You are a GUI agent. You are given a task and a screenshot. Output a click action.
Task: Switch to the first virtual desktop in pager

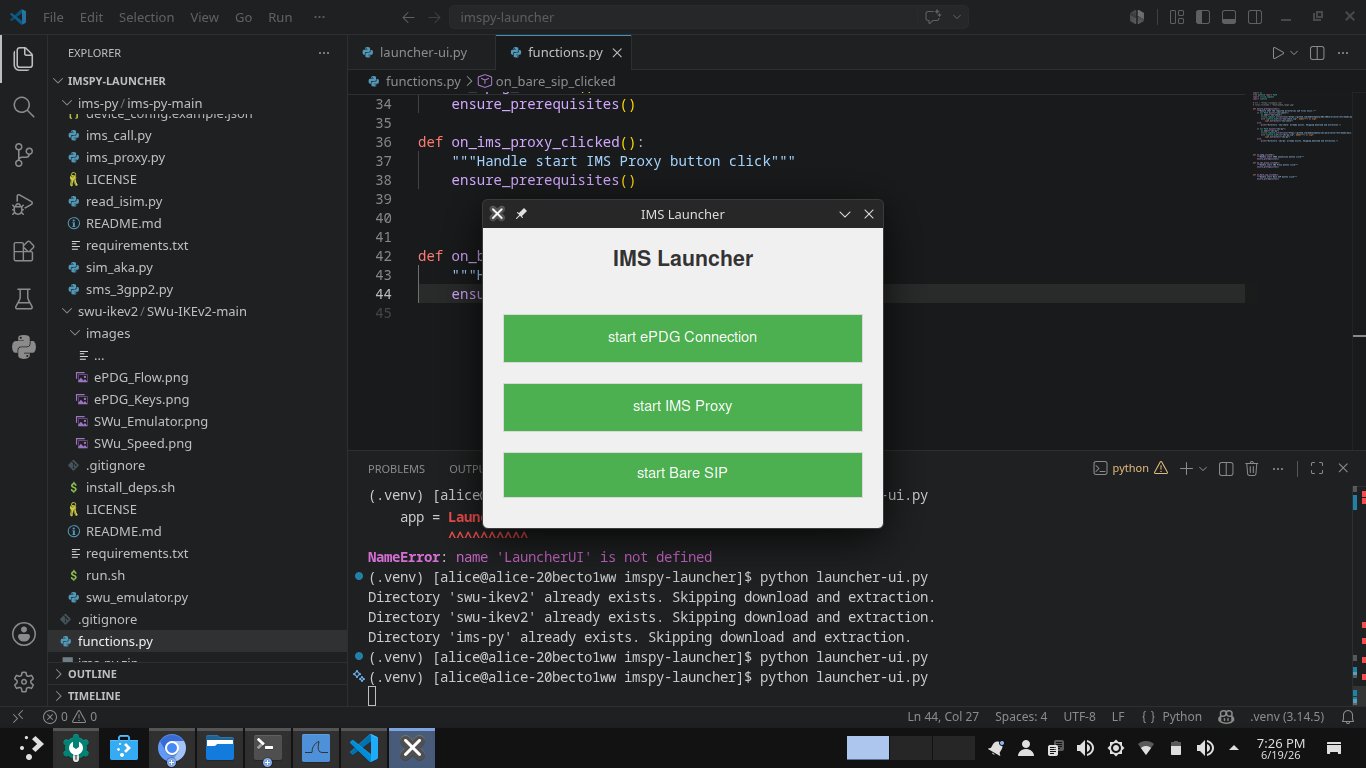point(867,748)
